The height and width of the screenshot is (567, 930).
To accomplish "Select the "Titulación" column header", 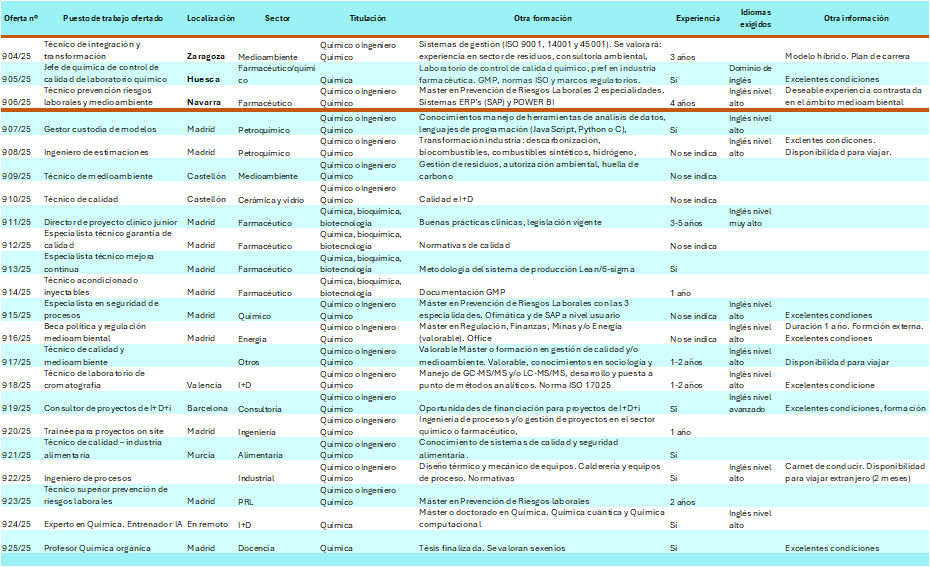I will (x=367, y=19).
